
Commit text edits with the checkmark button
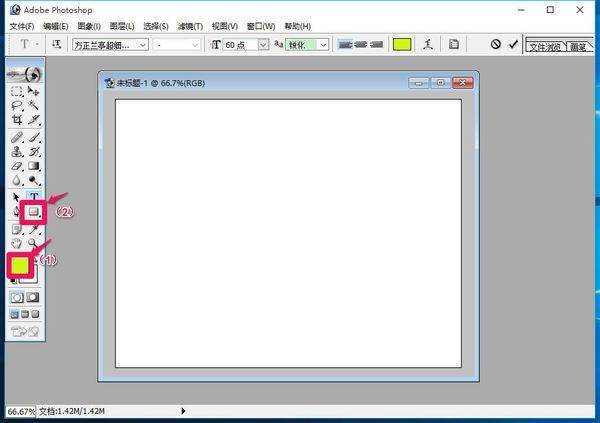click(x=514, y=45)
